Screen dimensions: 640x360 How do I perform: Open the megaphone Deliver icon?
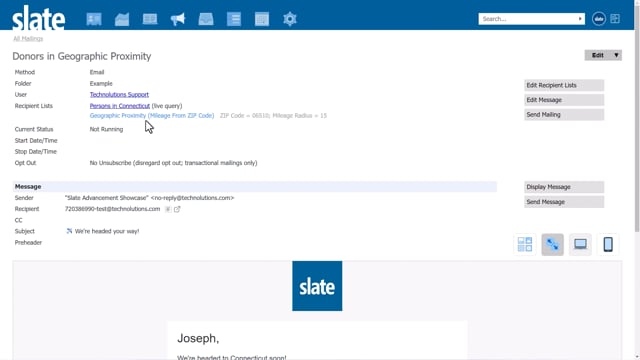[178, 19]
